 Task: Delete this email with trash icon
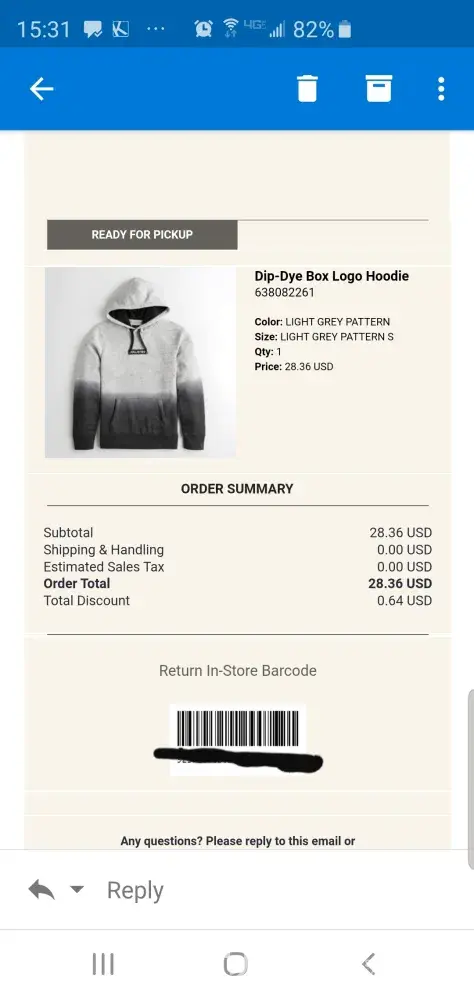click(307, 89)
